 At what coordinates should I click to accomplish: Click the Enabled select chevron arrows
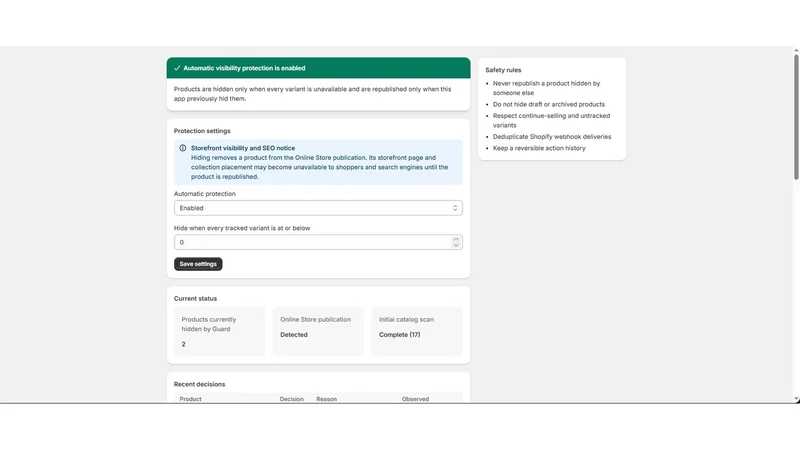[455, 208]
